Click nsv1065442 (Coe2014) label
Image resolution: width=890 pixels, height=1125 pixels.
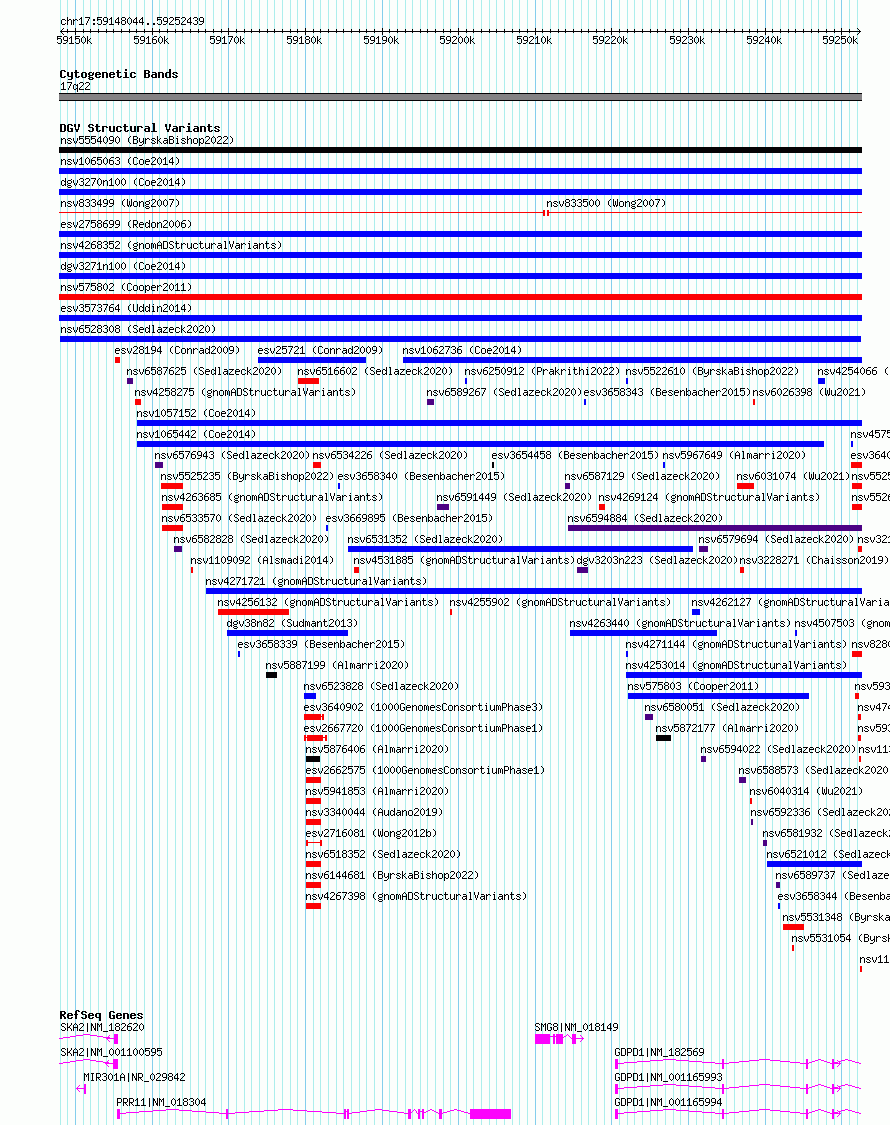196,434
